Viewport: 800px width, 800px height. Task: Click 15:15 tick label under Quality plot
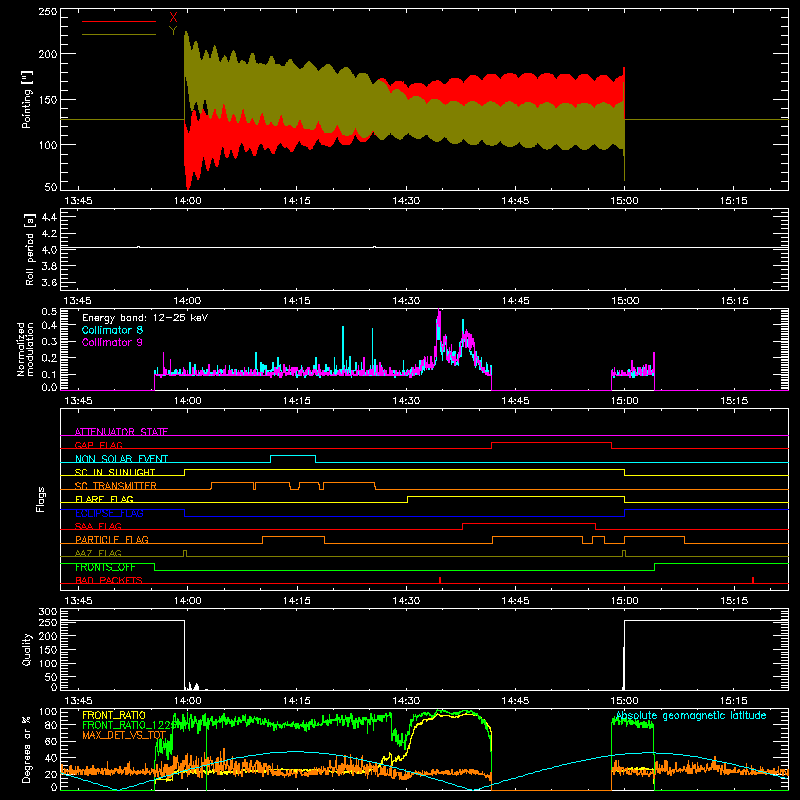[x=734, y=701]
